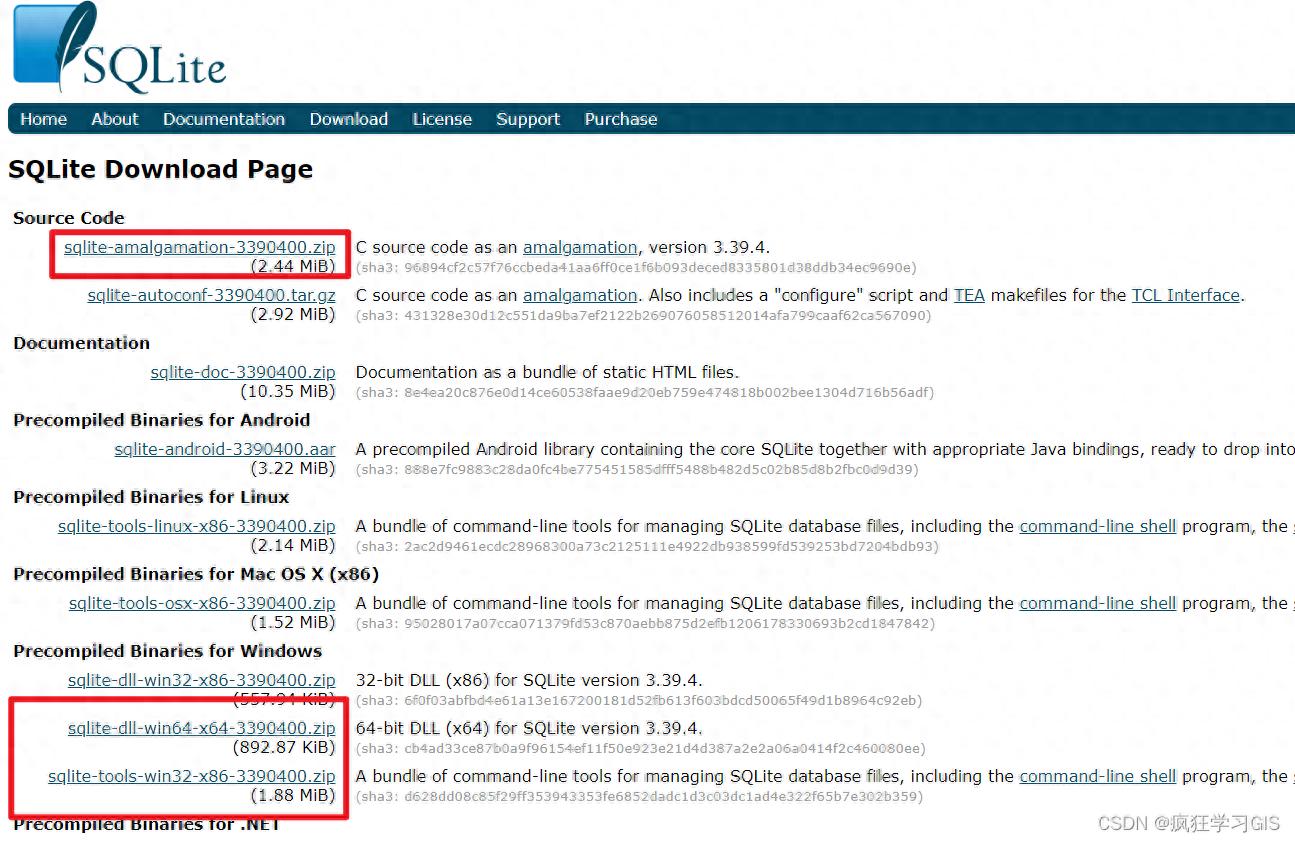Click the sha3 hash starting 2ac2d946
Viewport: 1295px width, 842px height.
645,547
